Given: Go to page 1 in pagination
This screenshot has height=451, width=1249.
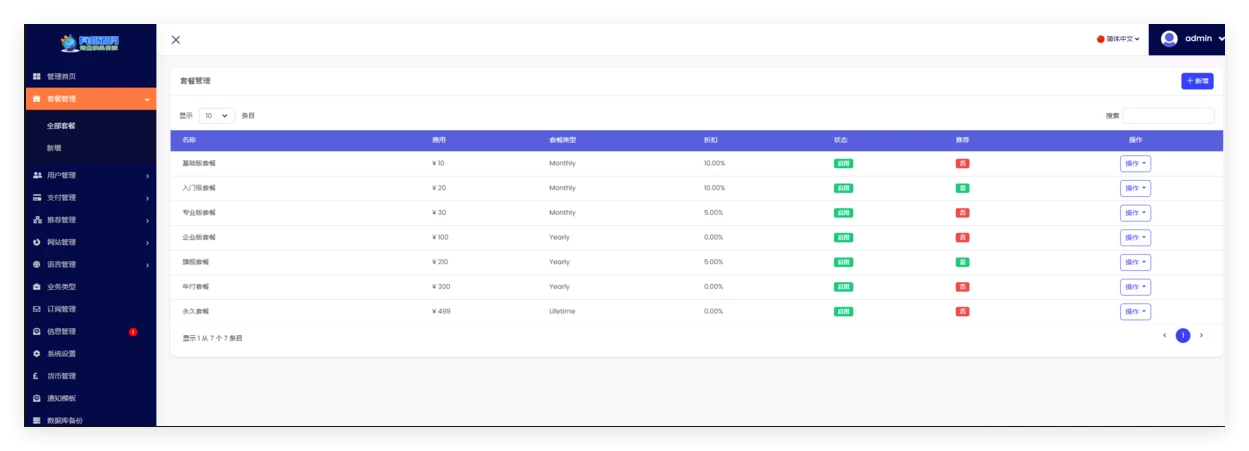Looking at the screenshot, I should click(1183, 336).
